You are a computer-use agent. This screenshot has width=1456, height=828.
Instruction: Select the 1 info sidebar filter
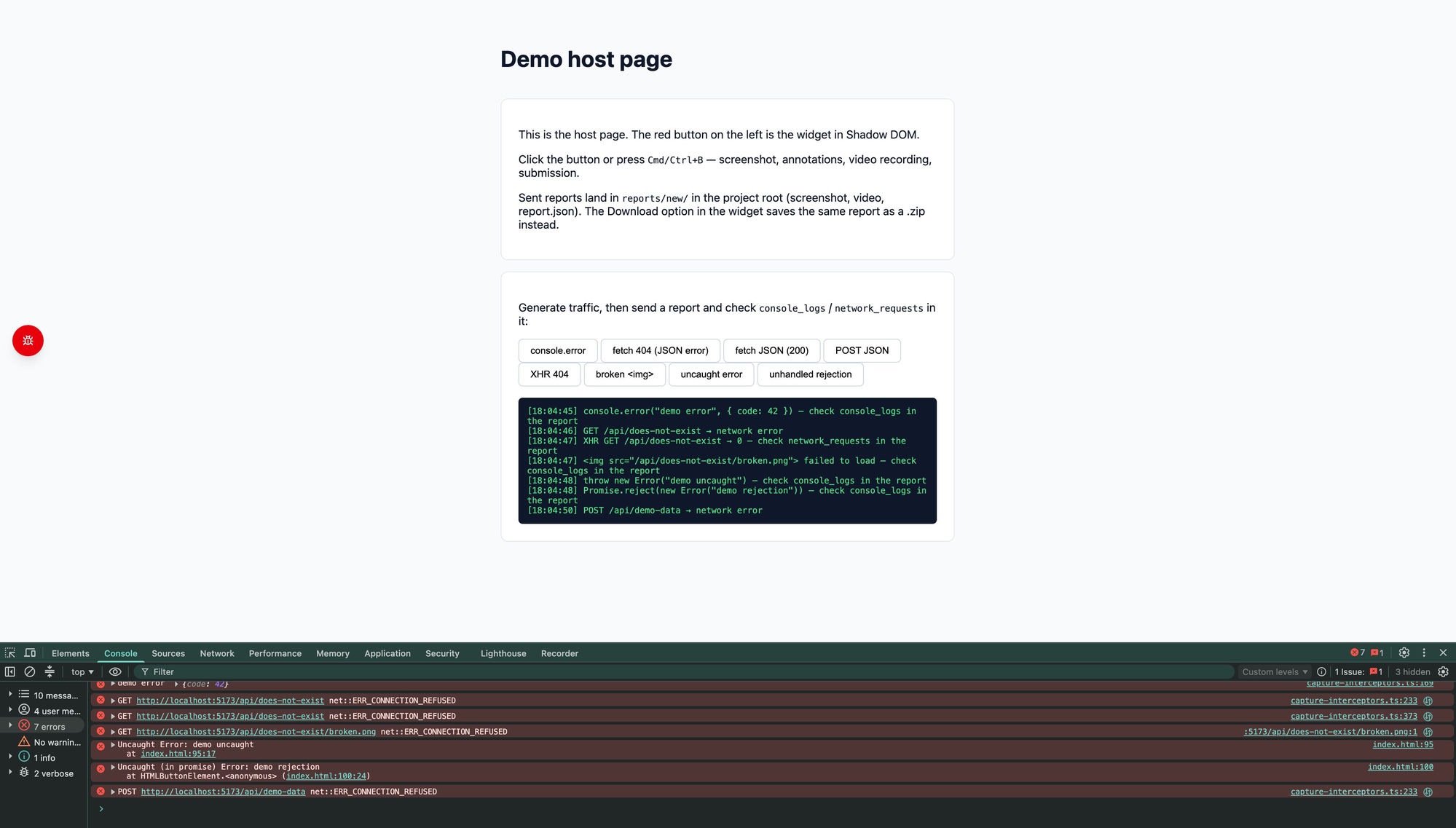point(44,757)
